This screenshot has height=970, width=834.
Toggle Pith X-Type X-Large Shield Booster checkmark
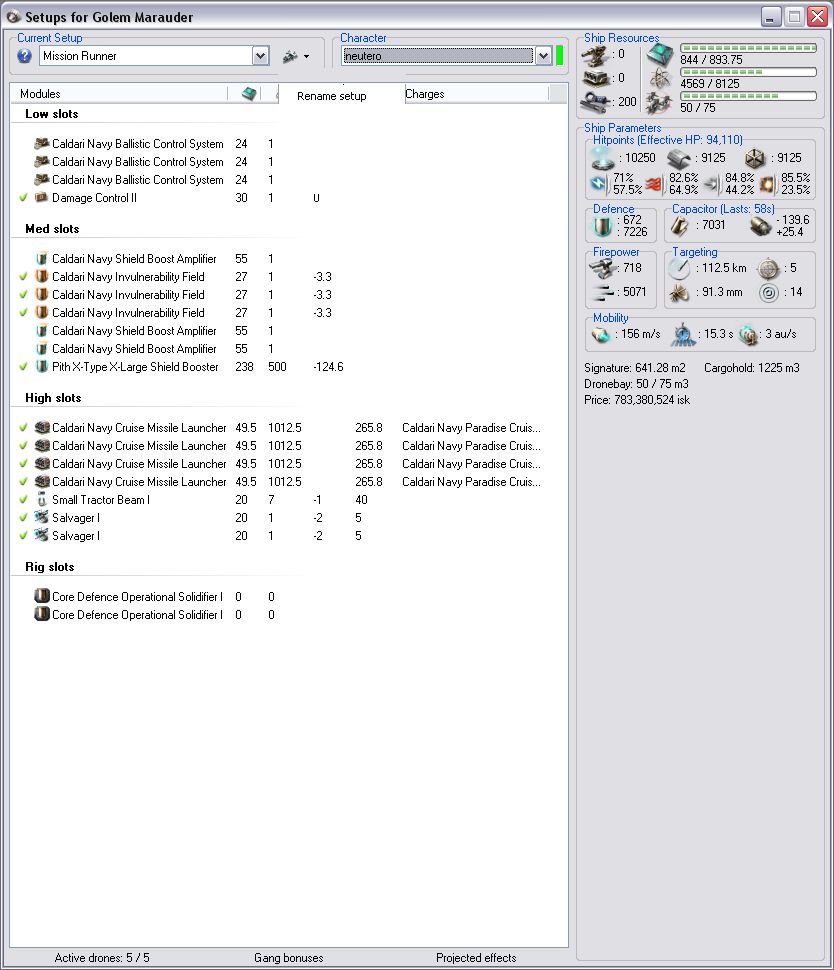tap(24, 366)
